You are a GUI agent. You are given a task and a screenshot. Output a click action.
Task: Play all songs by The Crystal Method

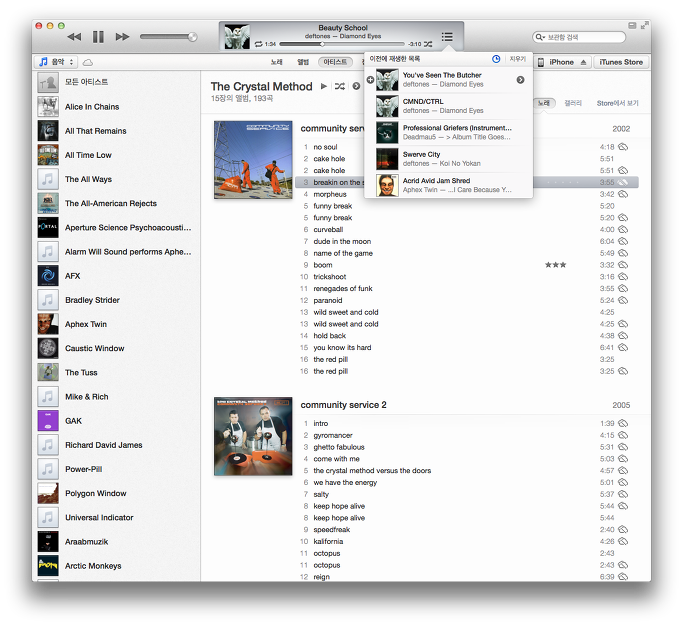pyautogui.click(x=324, y=86)
